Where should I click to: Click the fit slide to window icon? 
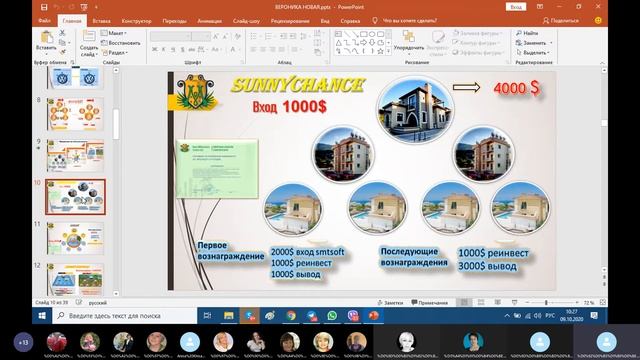pos(602,302)
